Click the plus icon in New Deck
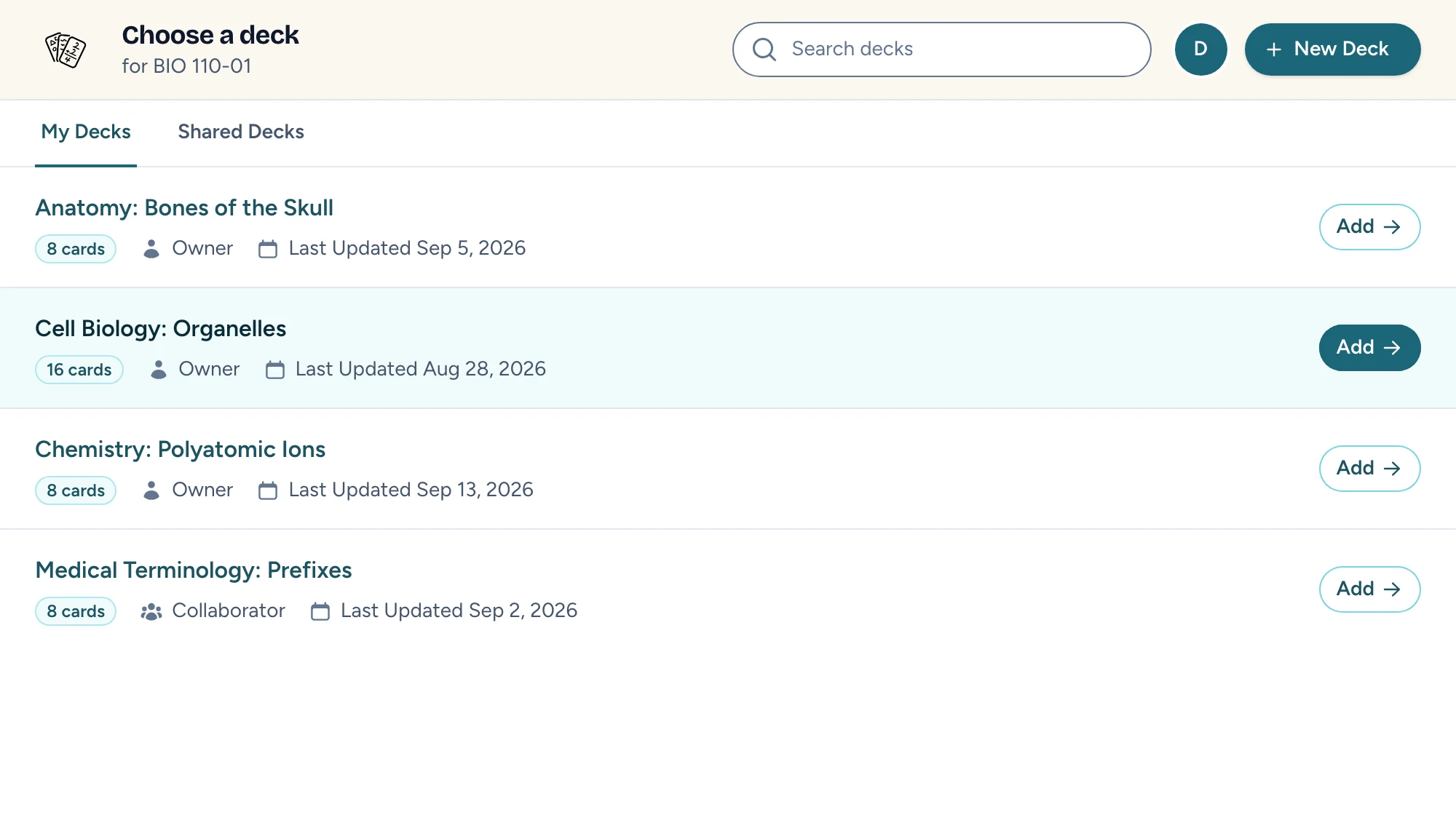 pyautogui.click(x=1273, y=49)
